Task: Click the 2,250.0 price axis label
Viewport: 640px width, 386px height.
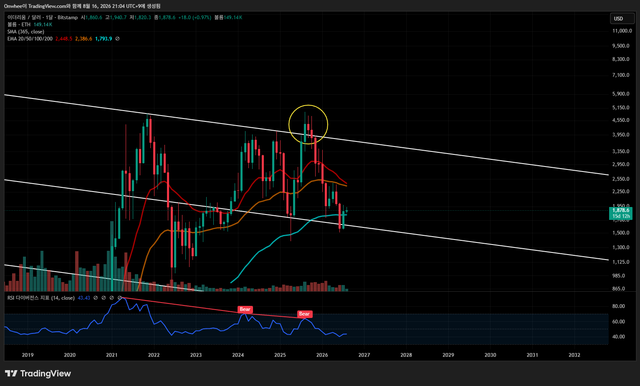Action: tap(621, 191)
